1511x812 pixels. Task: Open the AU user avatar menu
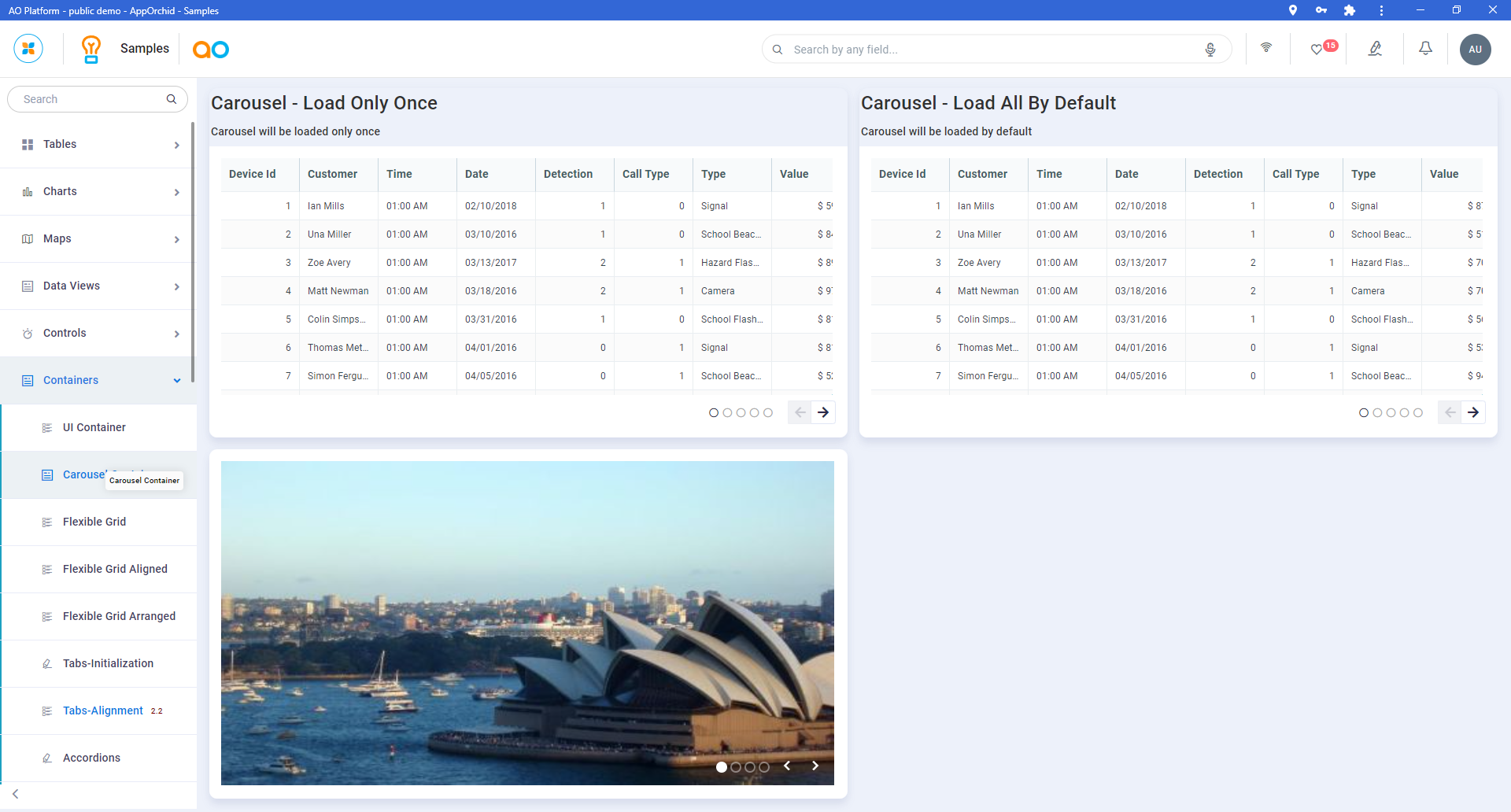click(1475, 50)
